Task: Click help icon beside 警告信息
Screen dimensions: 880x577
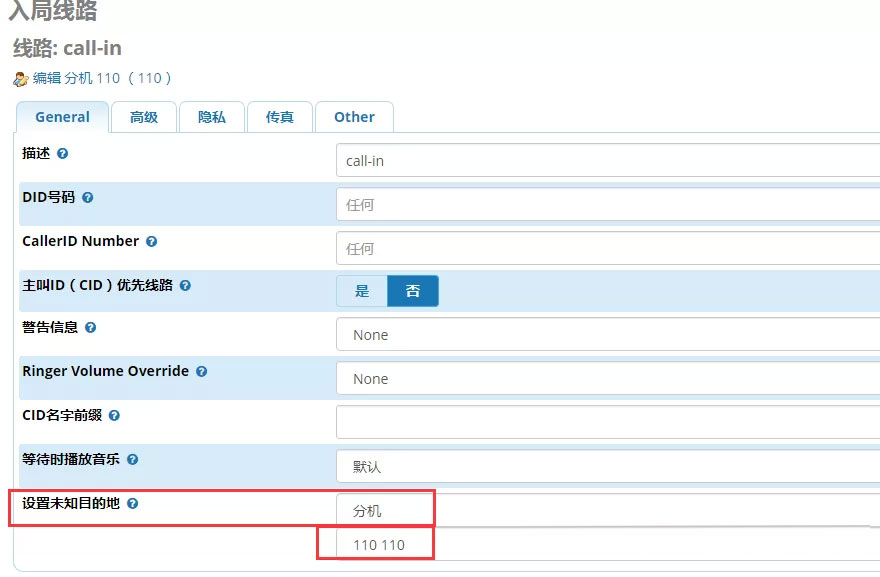Action: coord(91,328)
